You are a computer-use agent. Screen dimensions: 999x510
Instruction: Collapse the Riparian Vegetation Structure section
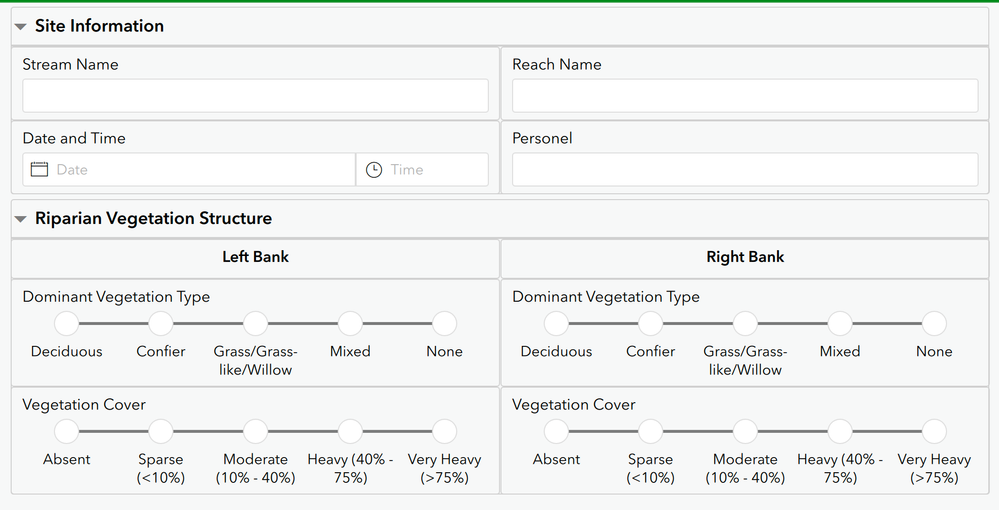[21, 218]
